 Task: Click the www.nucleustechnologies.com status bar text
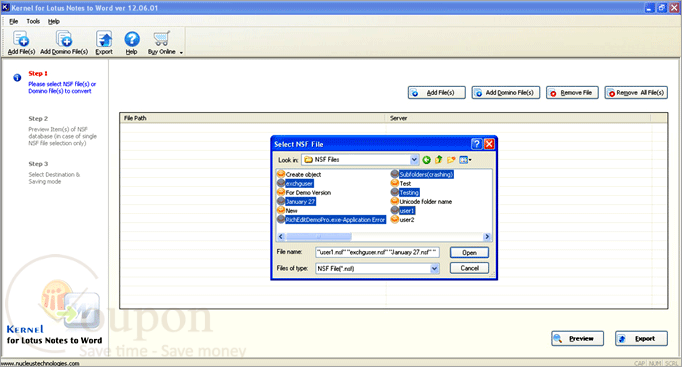point(40,364)
